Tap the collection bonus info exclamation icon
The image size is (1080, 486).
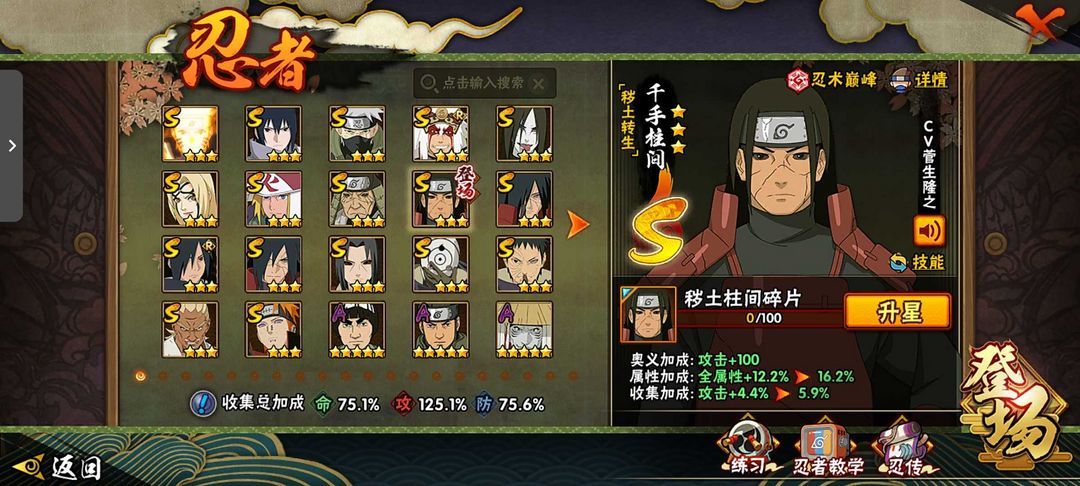pyautogui.click(x=202, y=403)
